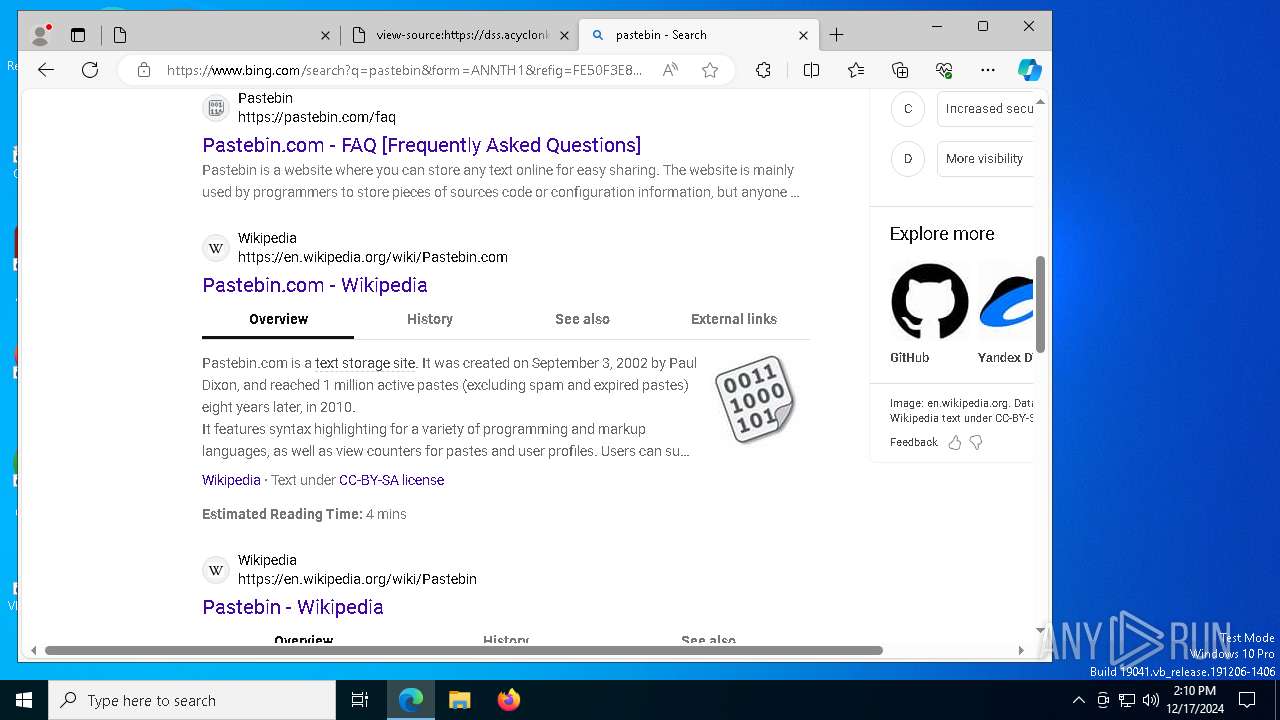This screenshot has height=720, width=1280.
Task: Go back to the previous page
Action: (x=46, y=70)
